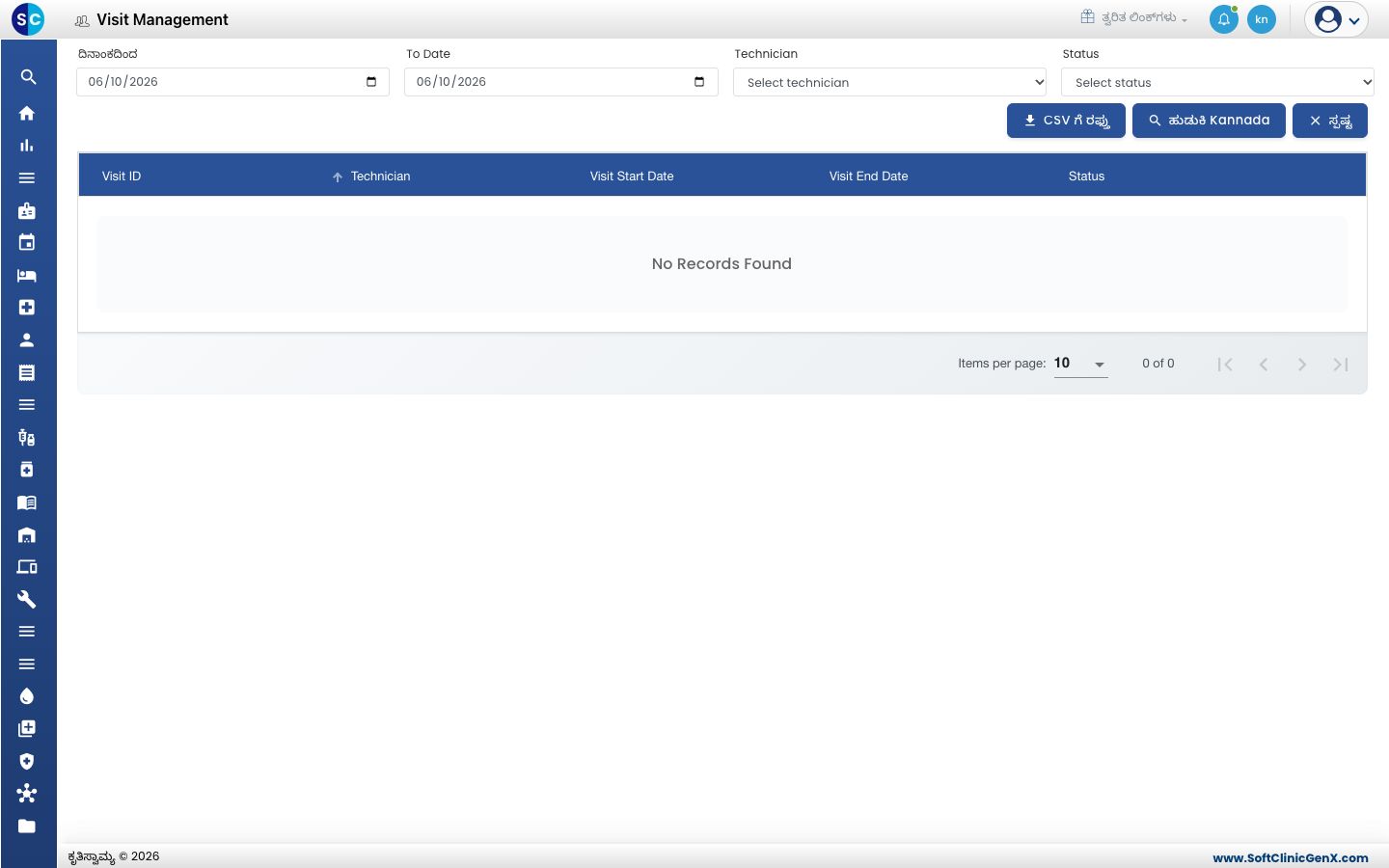Screen dimensions: 1389x868
Task: Open the water drop icon in sidebar
Action: 27,696
